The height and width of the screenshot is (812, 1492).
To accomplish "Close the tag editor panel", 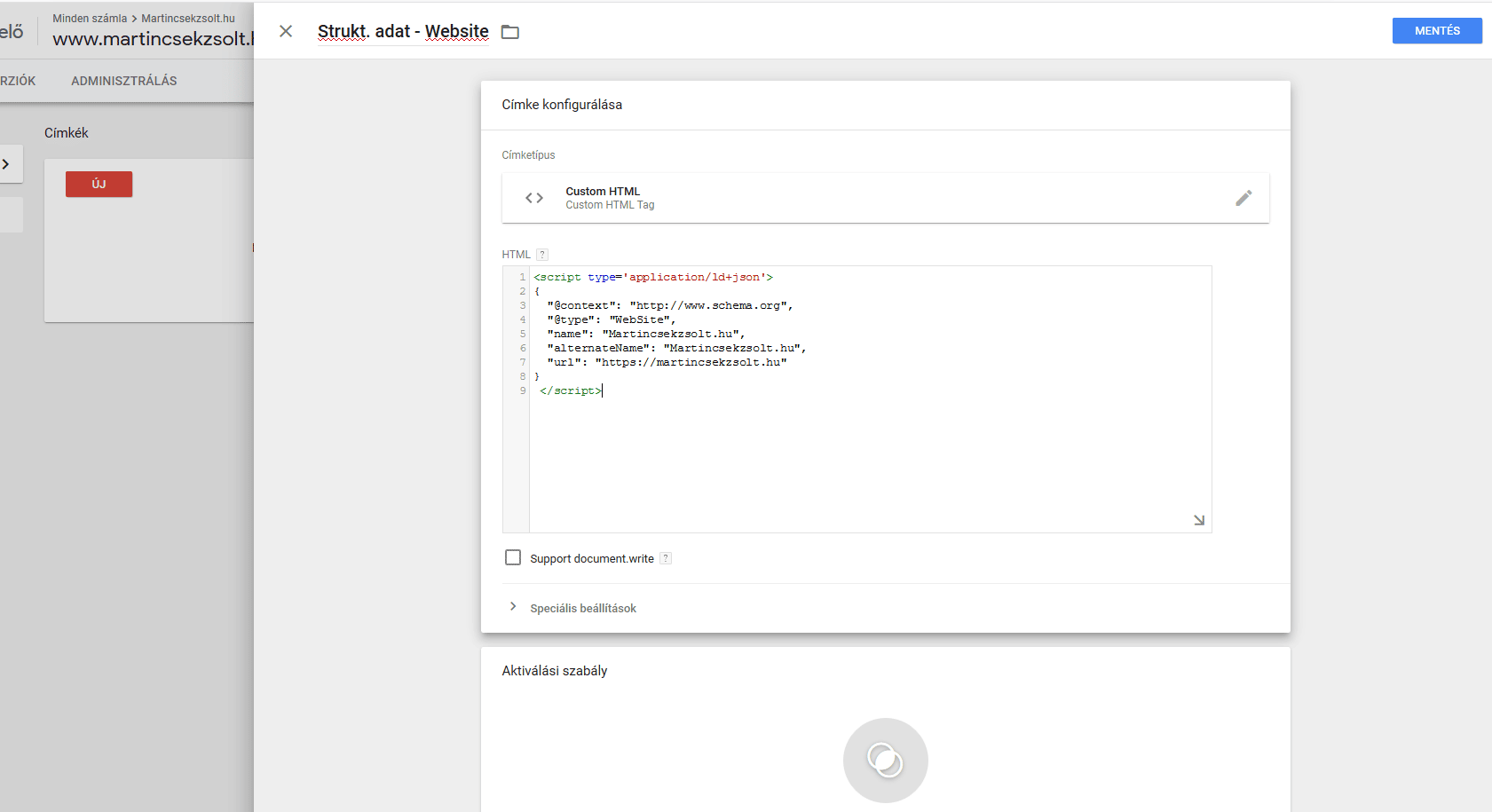I will [286, 31].
